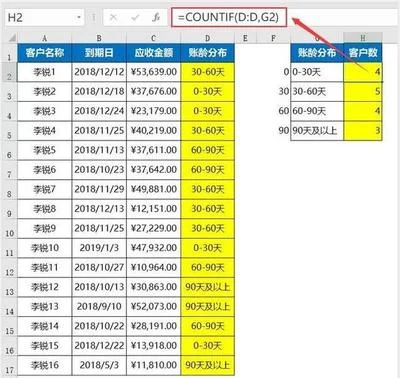Click the Cancel (X) formula icon

[x=113, y=17]
